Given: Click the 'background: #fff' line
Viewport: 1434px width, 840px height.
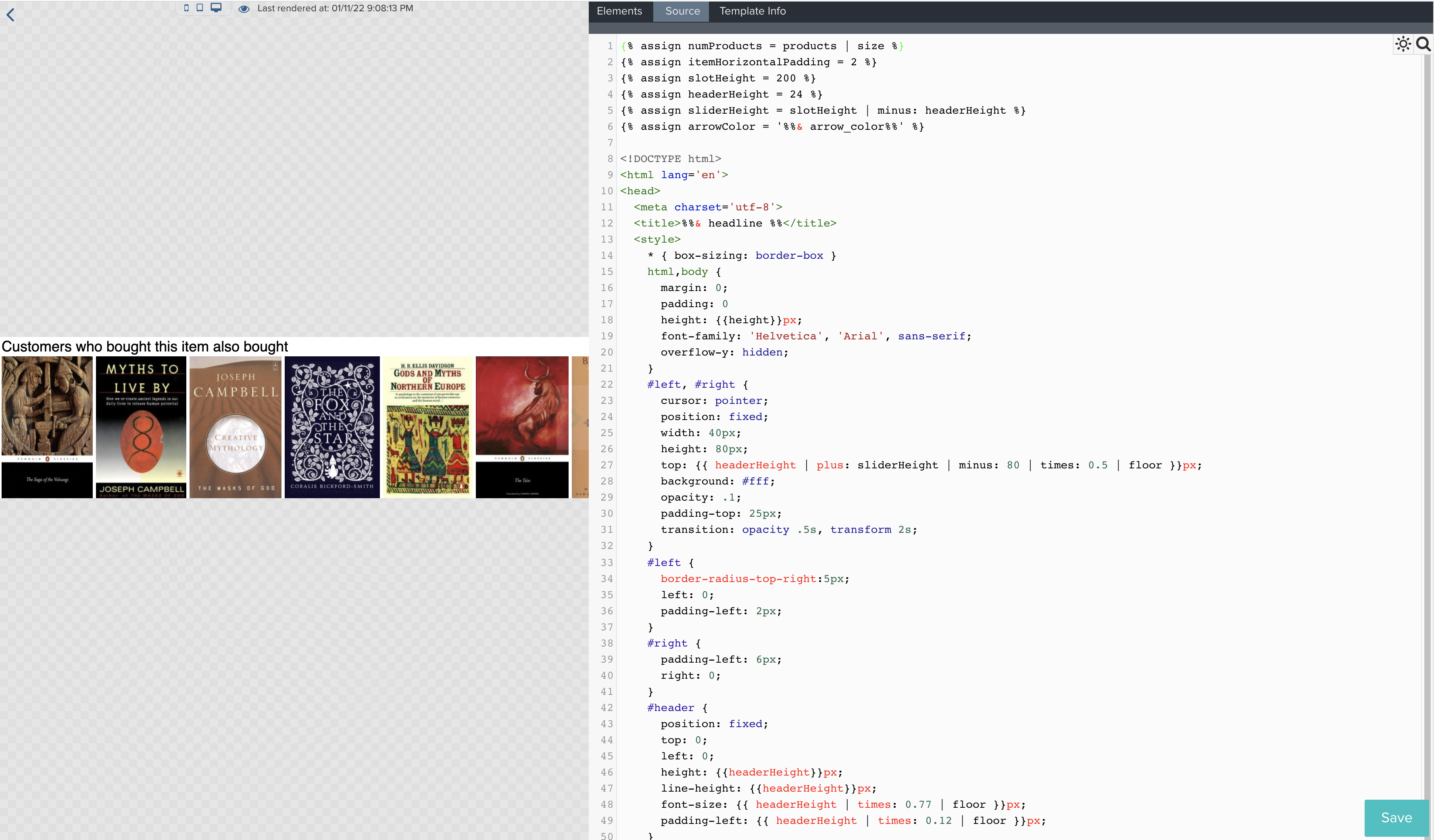Looking at the screenshot, I should coord(717,481).
